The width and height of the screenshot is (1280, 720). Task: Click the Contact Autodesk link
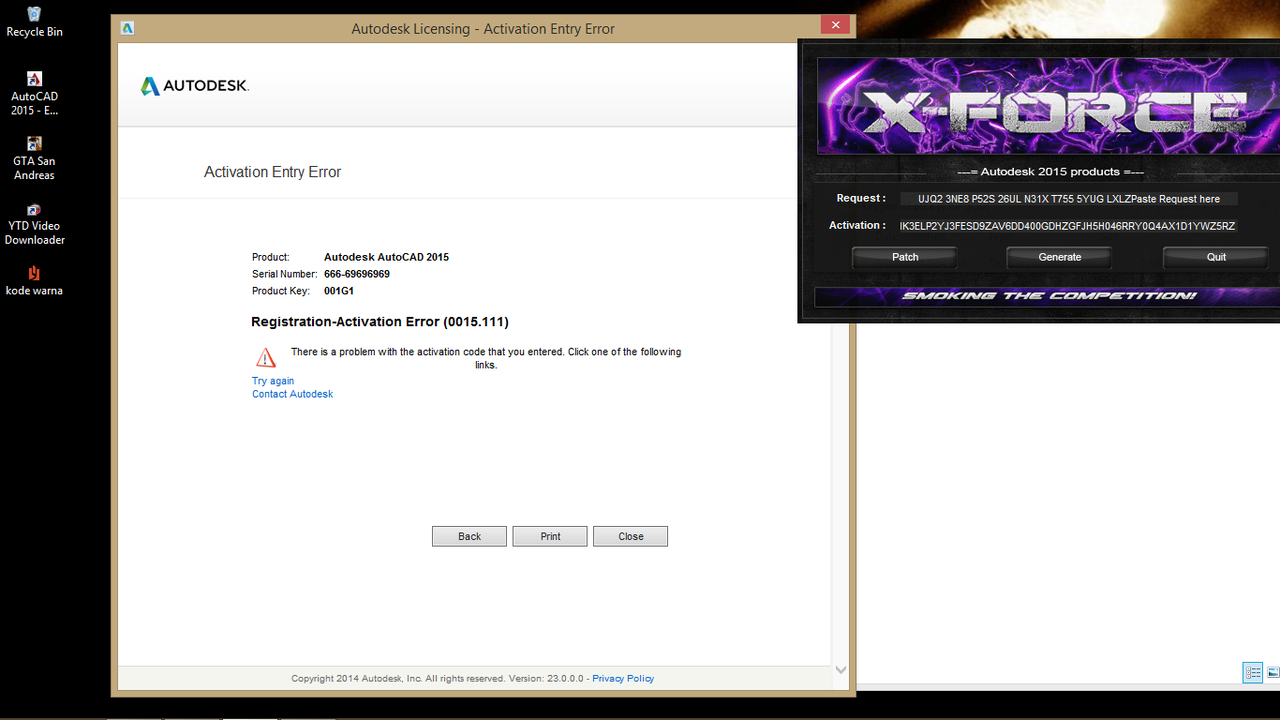292,394
